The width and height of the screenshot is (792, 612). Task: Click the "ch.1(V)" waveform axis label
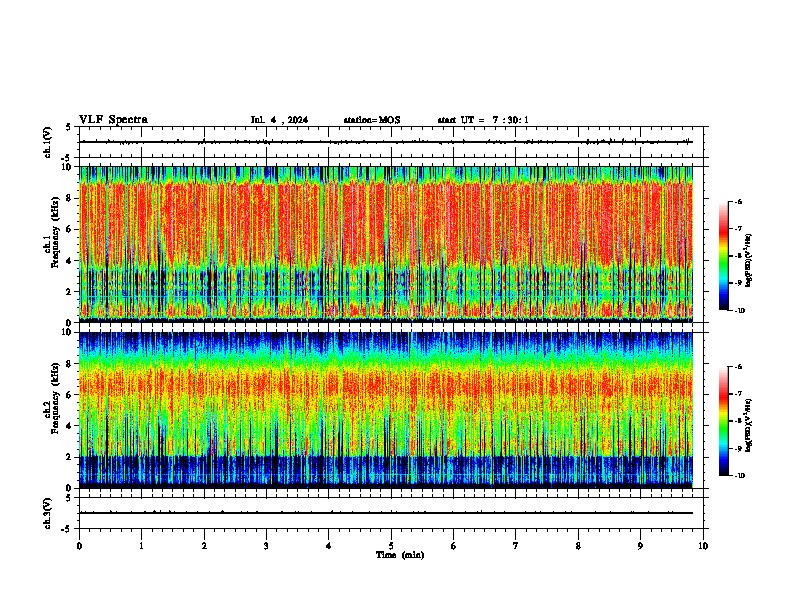point(47,142)
